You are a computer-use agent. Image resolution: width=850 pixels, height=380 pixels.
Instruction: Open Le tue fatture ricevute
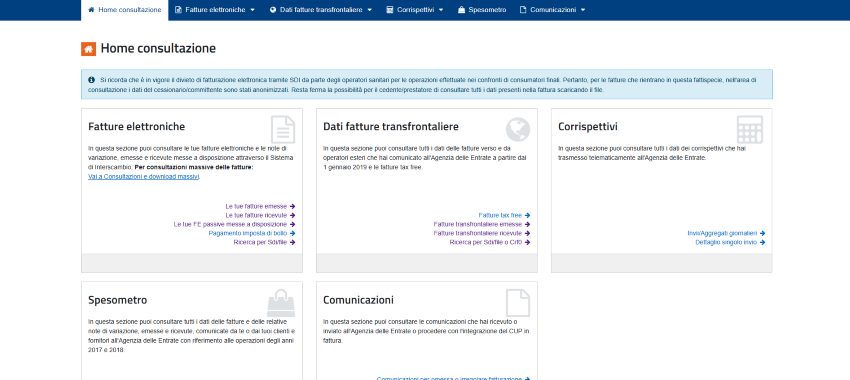tap(260, 215)
